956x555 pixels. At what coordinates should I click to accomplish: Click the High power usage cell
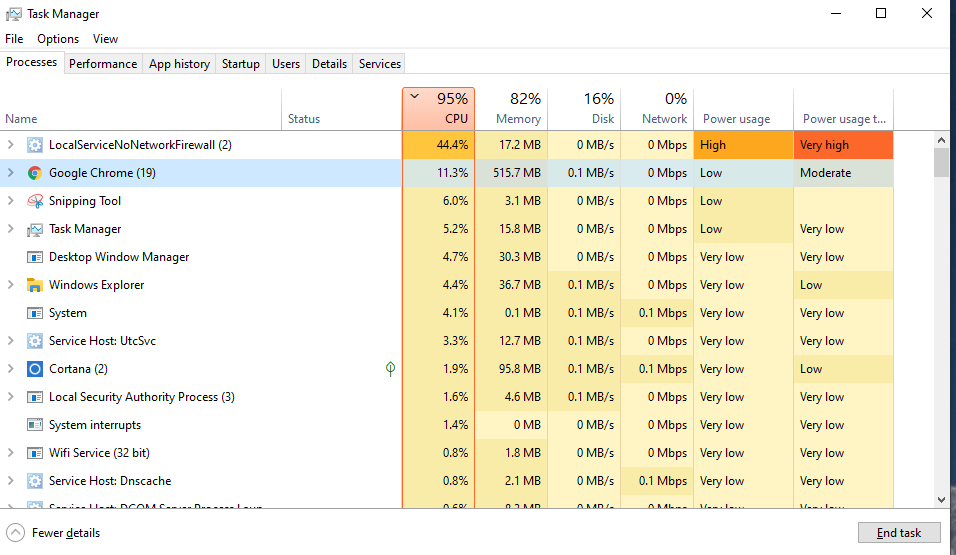point(744,145)
